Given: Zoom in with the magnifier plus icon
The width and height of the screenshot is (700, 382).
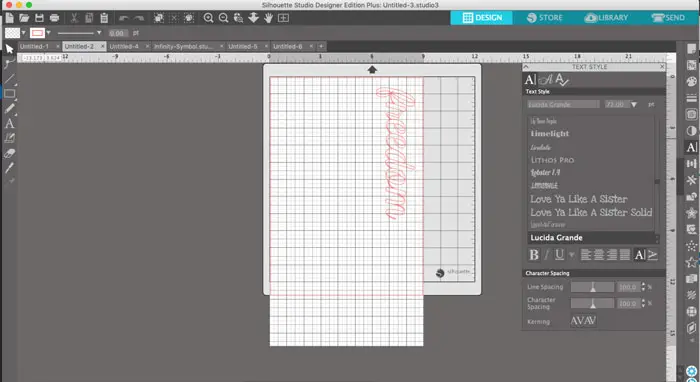Looking at the screenshot, I should [x=208, y=18].
